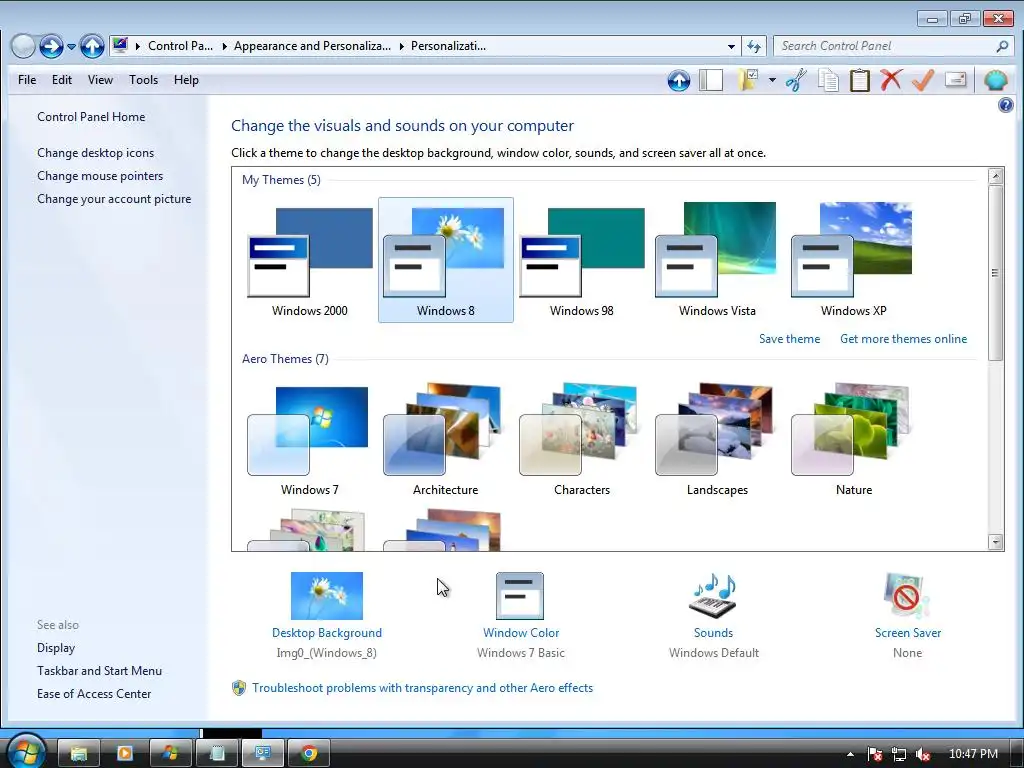This screenshot has width=1024, height=768.
Task: Click the Cut scissors icon
Action: click(x=796, y=80)
